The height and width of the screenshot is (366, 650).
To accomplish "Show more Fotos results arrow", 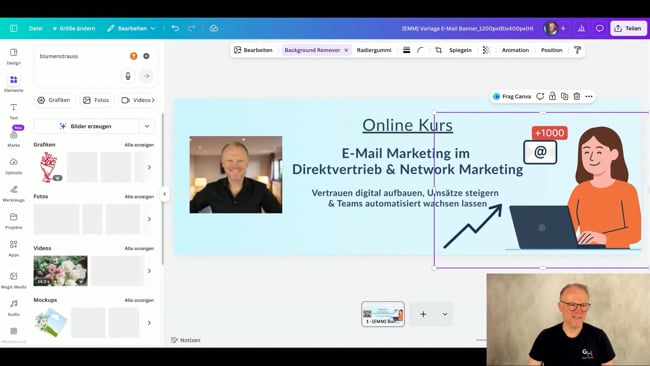I will (149, 219).
